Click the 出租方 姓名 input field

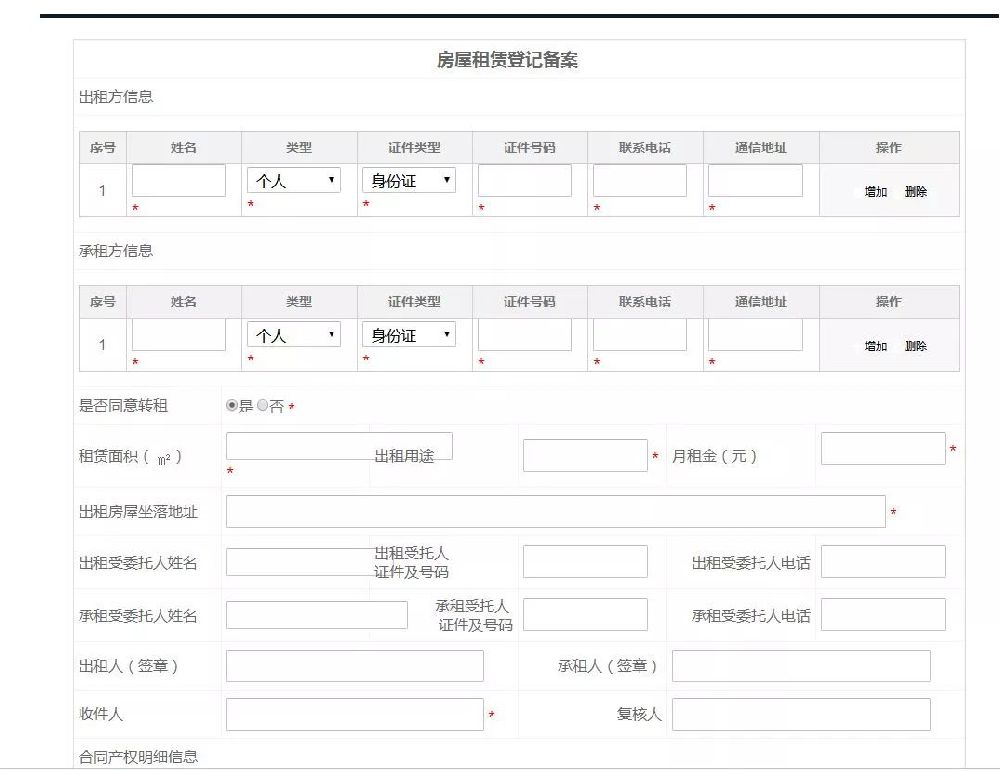tap(178, 180)
